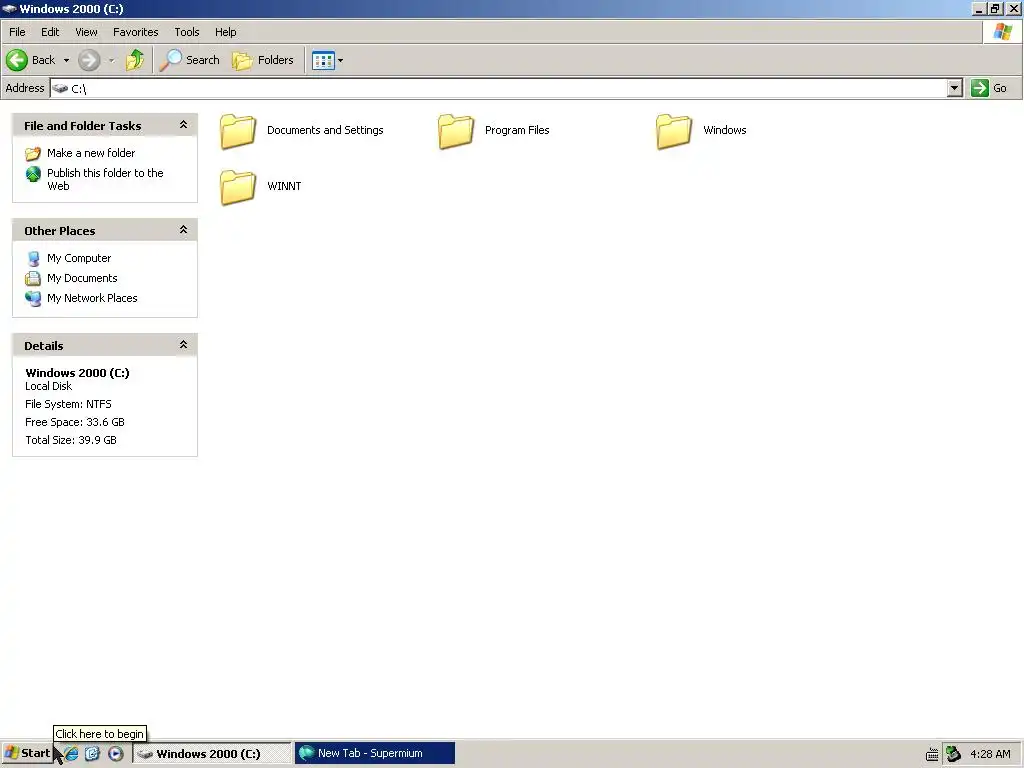Open the Tools menu

pos(186,32)
